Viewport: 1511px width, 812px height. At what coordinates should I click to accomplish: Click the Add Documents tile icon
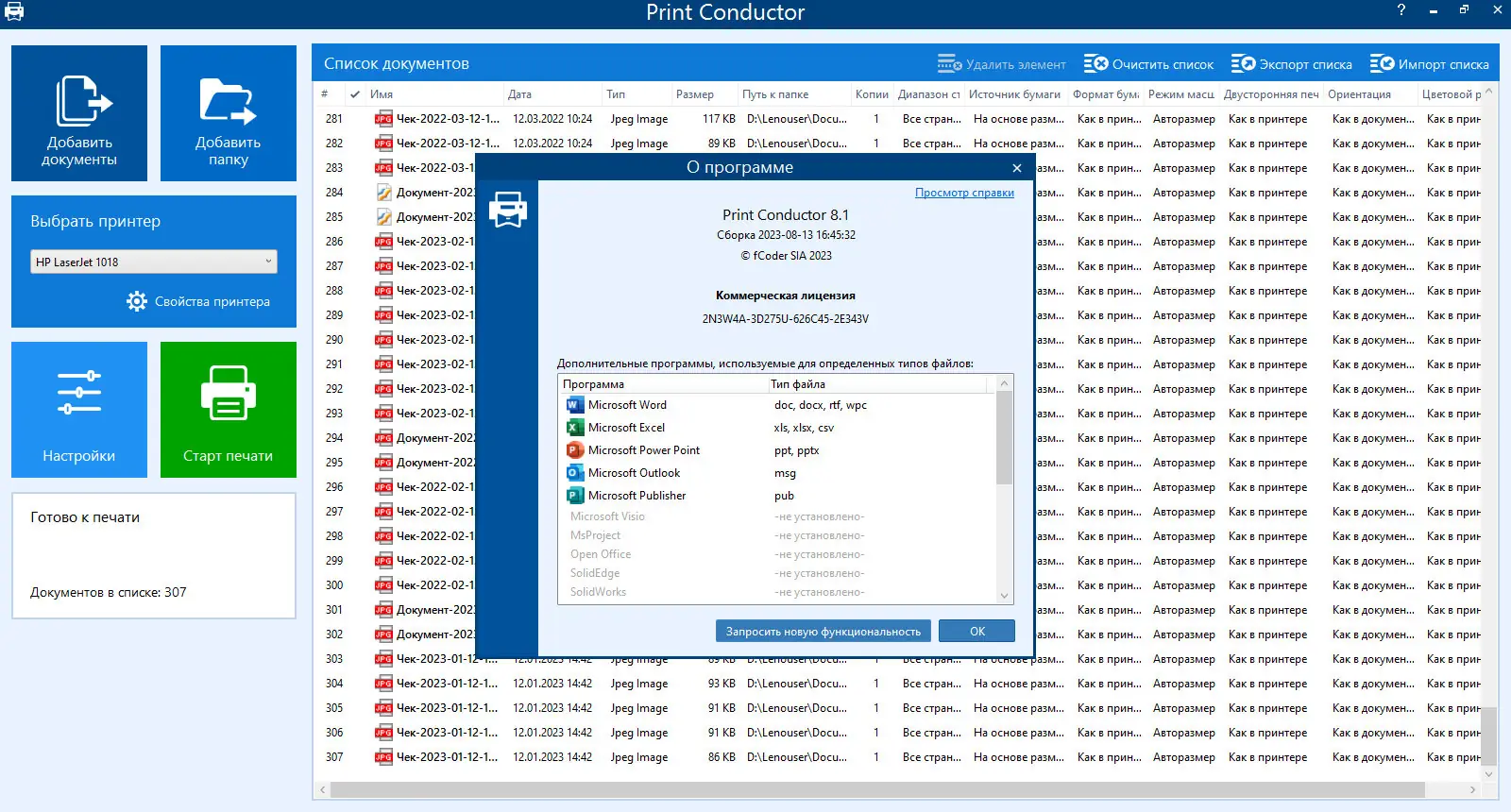[83, 100]
